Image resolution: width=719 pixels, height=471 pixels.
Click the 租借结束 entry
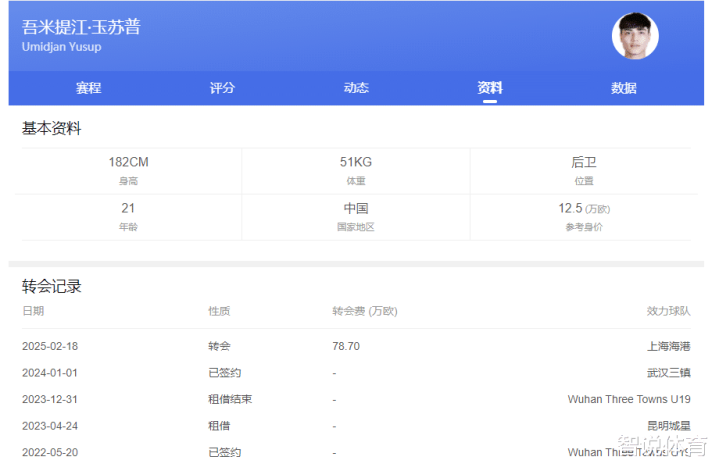230,399
